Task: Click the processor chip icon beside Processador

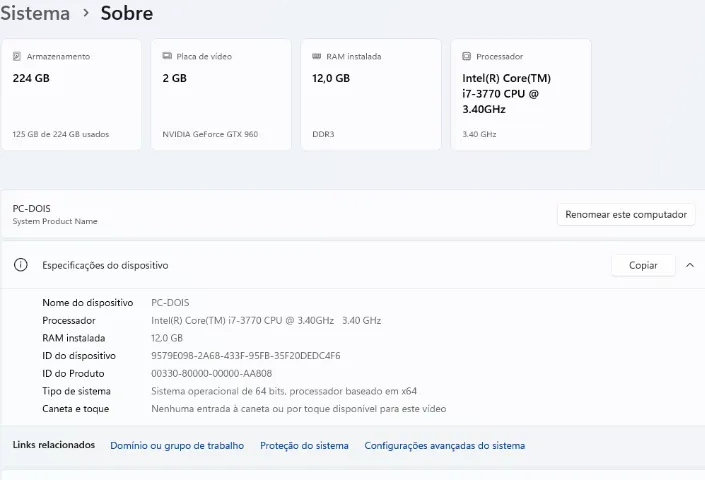Action: (x=466, y=56)
